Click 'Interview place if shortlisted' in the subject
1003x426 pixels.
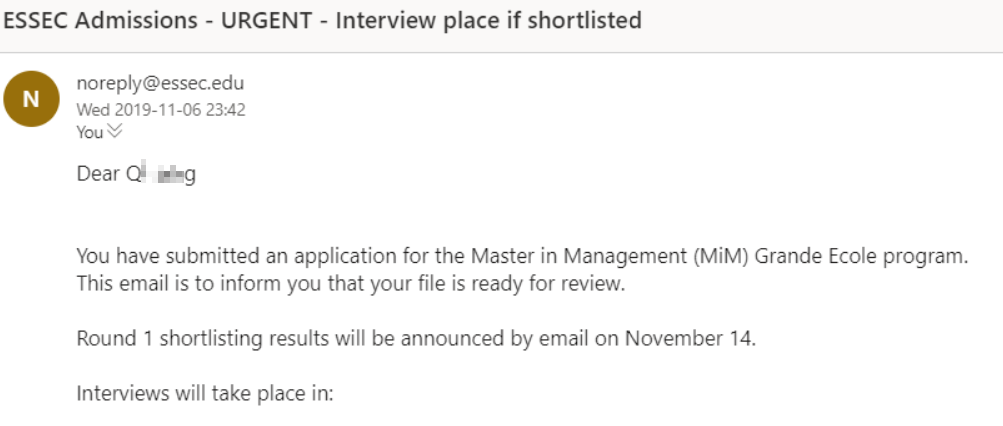pos(488,20)
